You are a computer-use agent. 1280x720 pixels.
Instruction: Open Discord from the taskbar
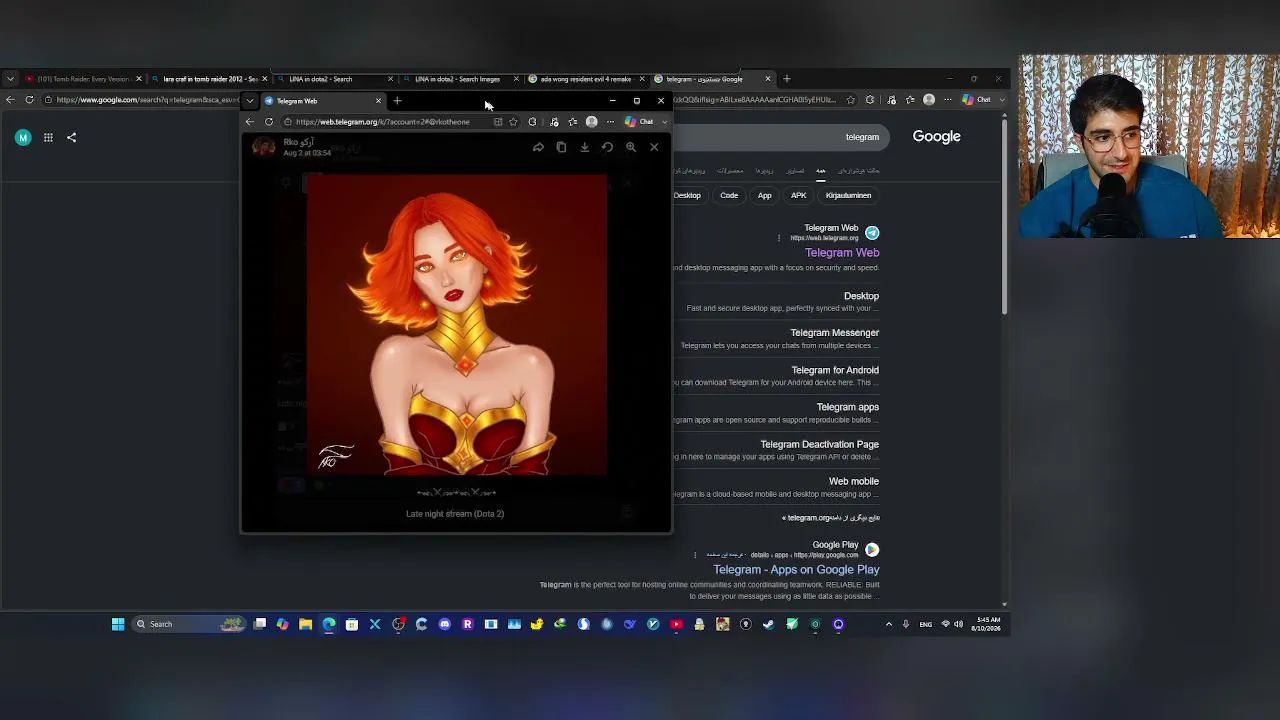click(x=445, y=624)
